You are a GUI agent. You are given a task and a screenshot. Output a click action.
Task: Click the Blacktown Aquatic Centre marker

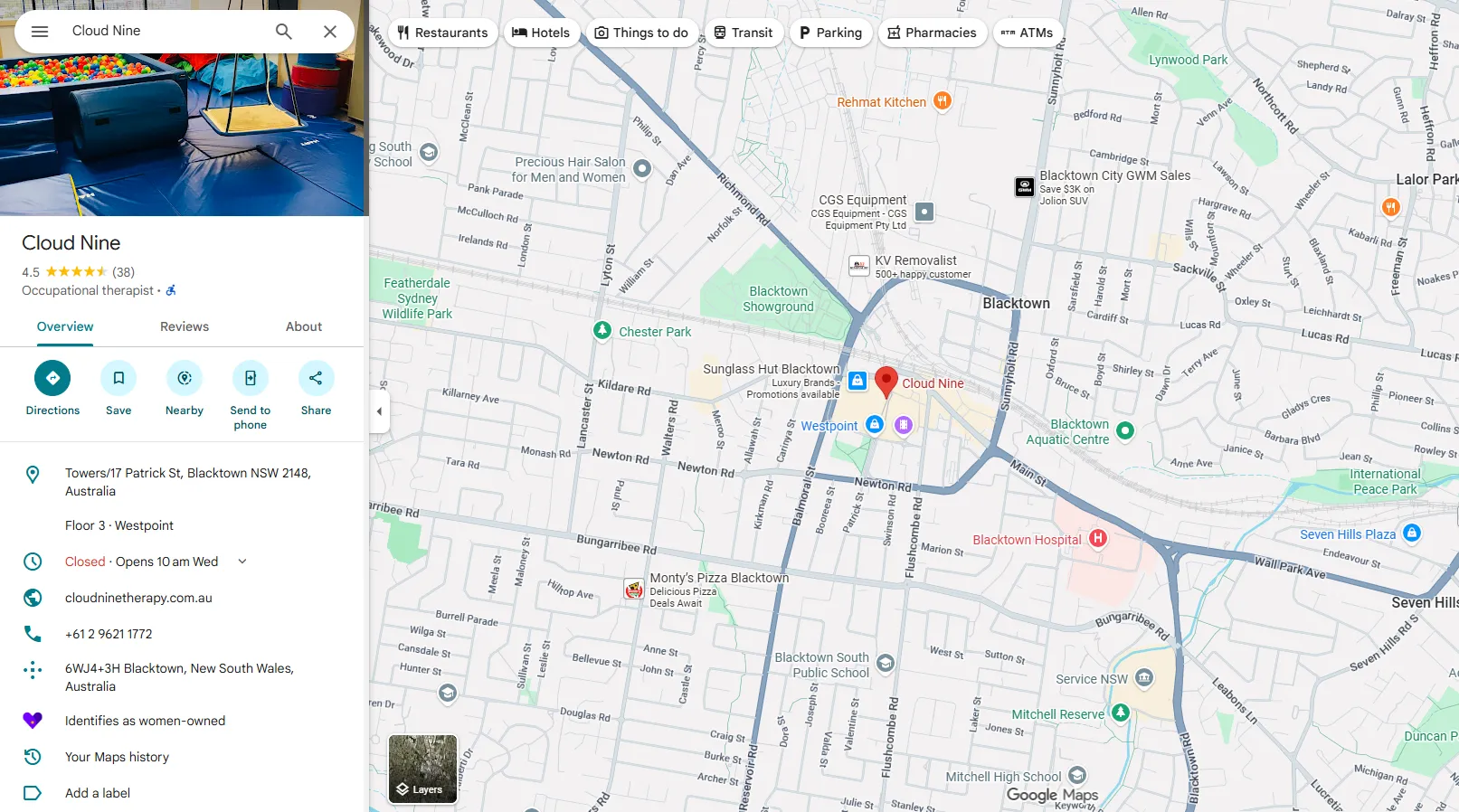(x=1125, y=430)
